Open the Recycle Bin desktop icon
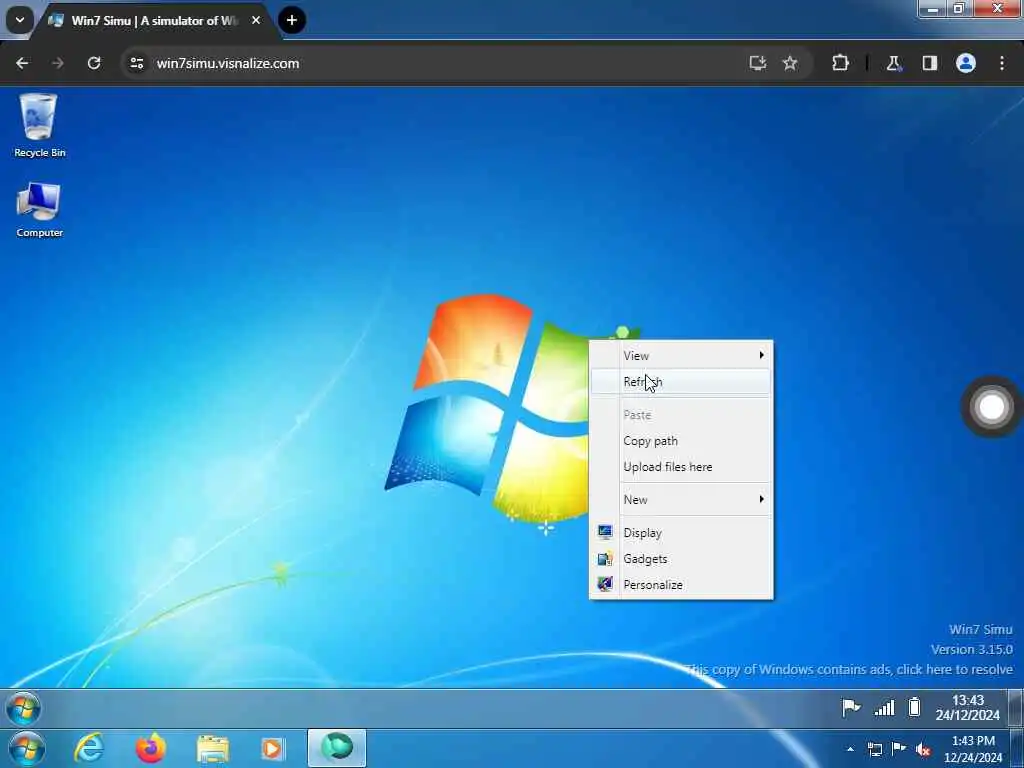 [x=39, y=125]
